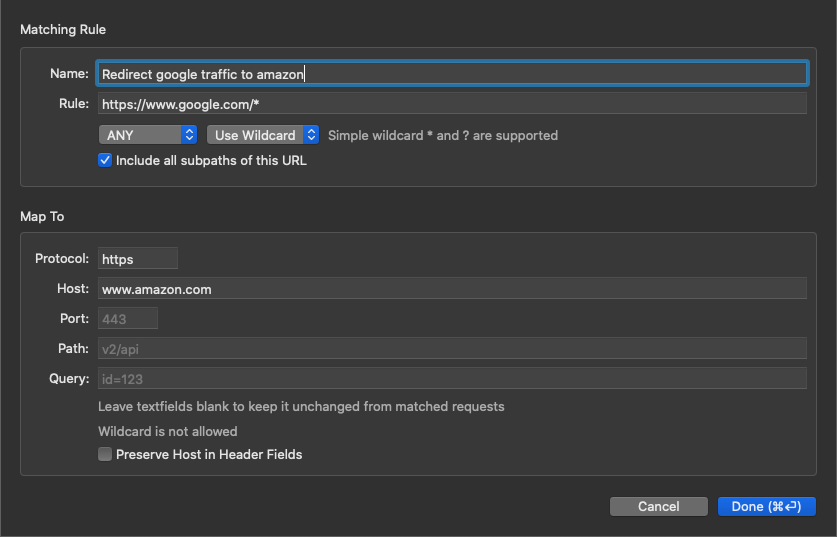837x537 pixels.
Task: Click the Map To section heading
Action: coord(42,216)
